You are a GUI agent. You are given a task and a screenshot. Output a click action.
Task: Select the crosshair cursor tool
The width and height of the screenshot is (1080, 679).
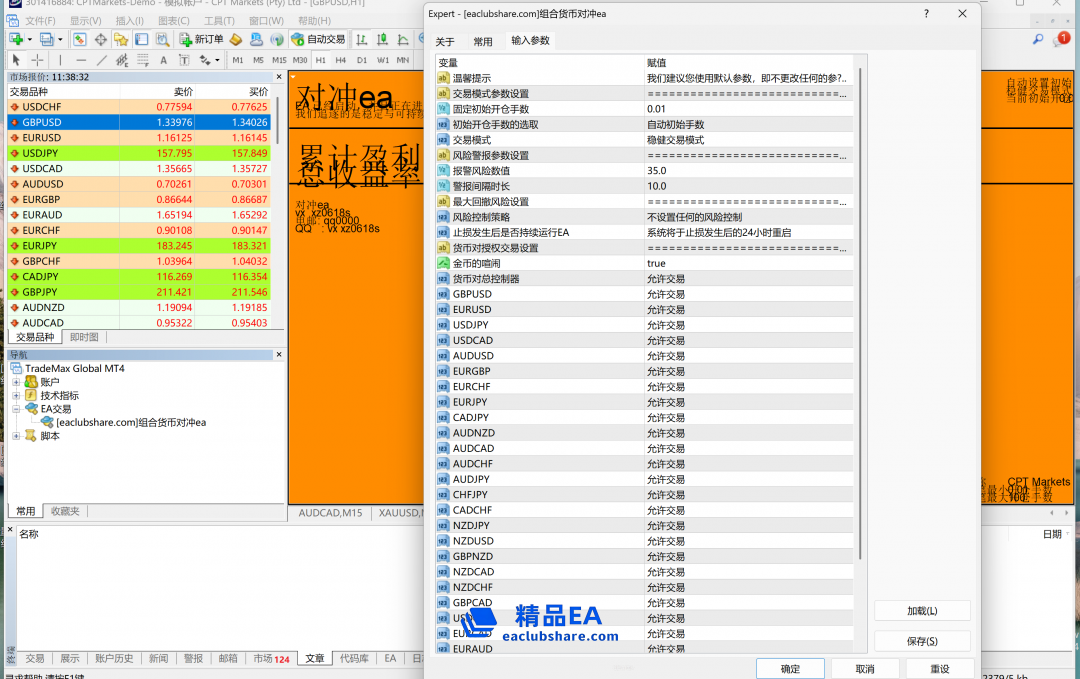37,60
